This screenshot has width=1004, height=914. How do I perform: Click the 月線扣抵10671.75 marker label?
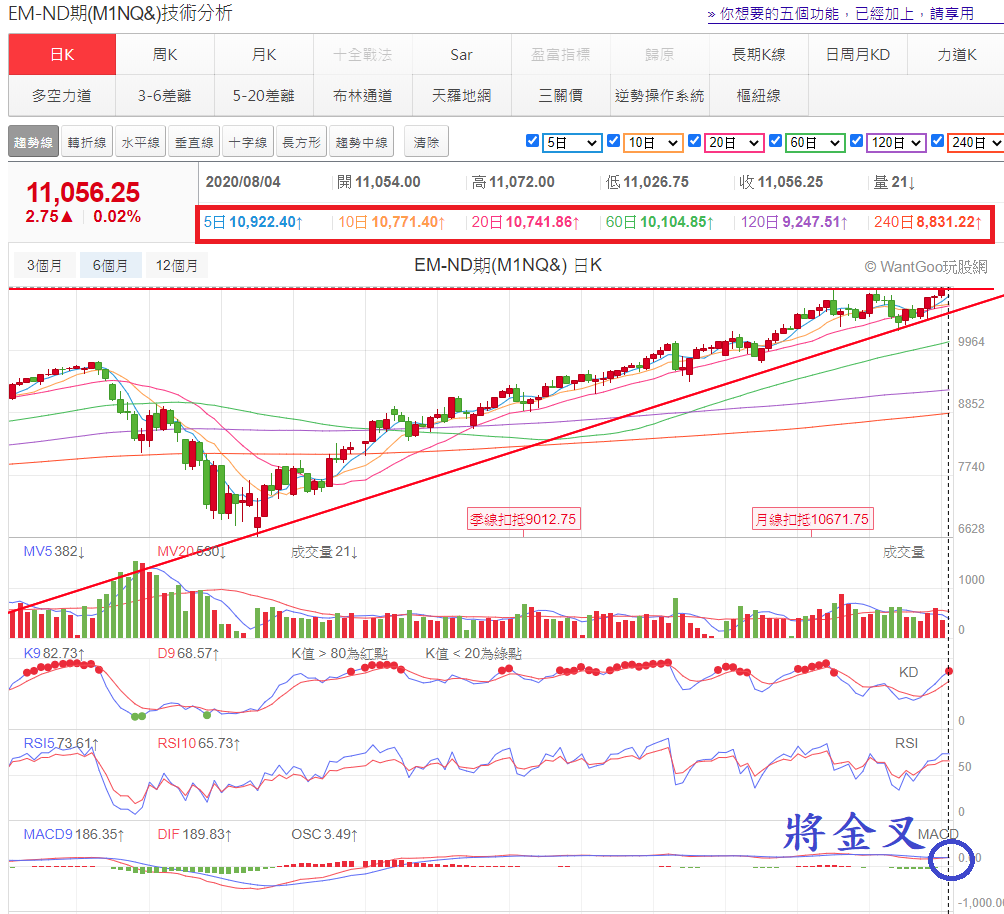[x=813, y=519]
